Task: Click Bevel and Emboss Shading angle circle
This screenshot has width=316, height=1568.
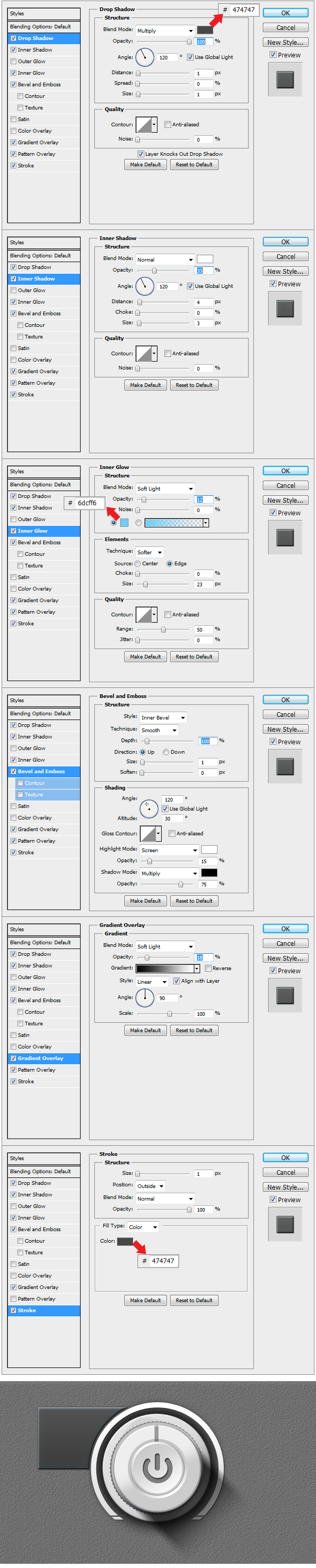Action: (x=149, y=808)
